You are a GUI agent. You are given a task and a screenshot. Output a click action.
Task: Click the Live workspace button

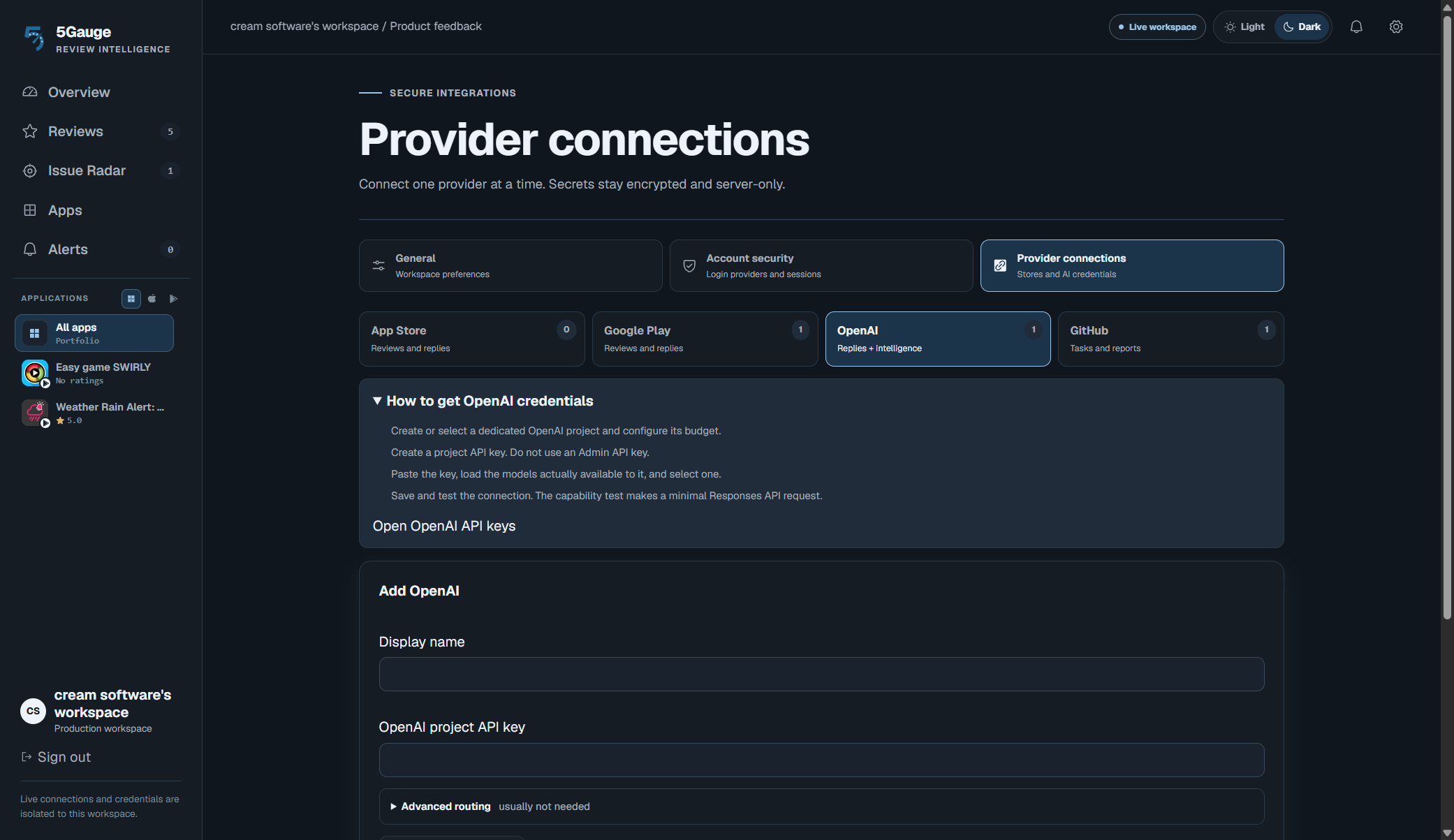pyautogui.click(x=1157, y=27)
